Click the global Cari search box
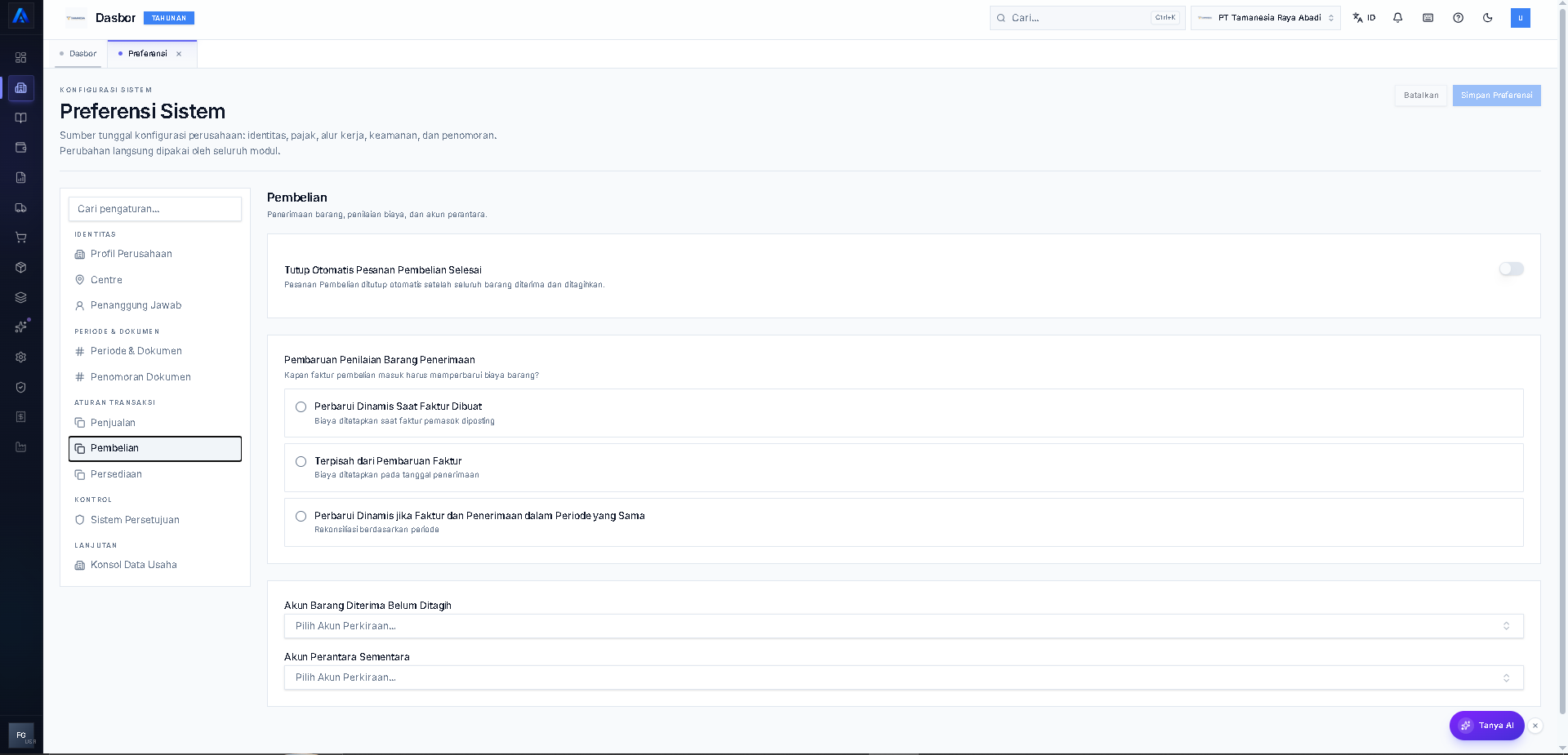 point(1087,18)
